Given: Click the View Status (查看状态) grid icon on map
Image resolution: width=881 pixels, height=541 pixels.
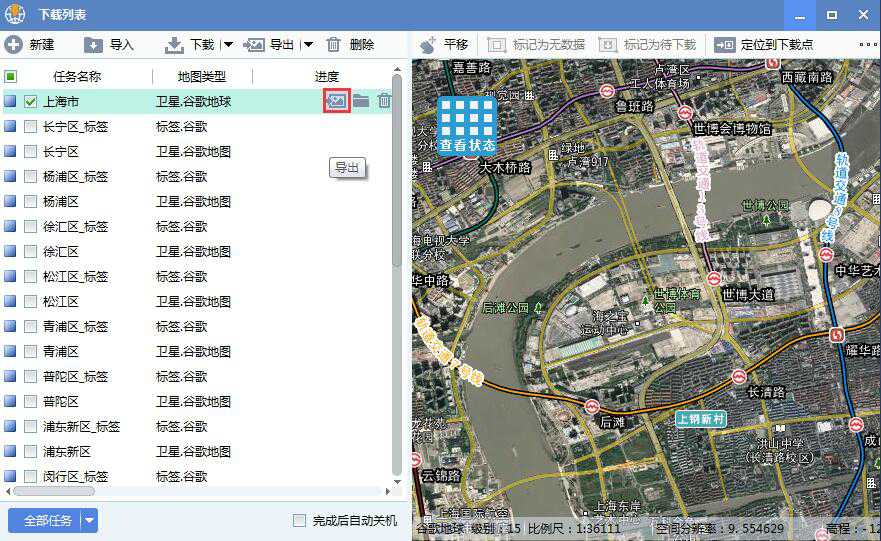Looking at the screenshot, I should [466, 125].
